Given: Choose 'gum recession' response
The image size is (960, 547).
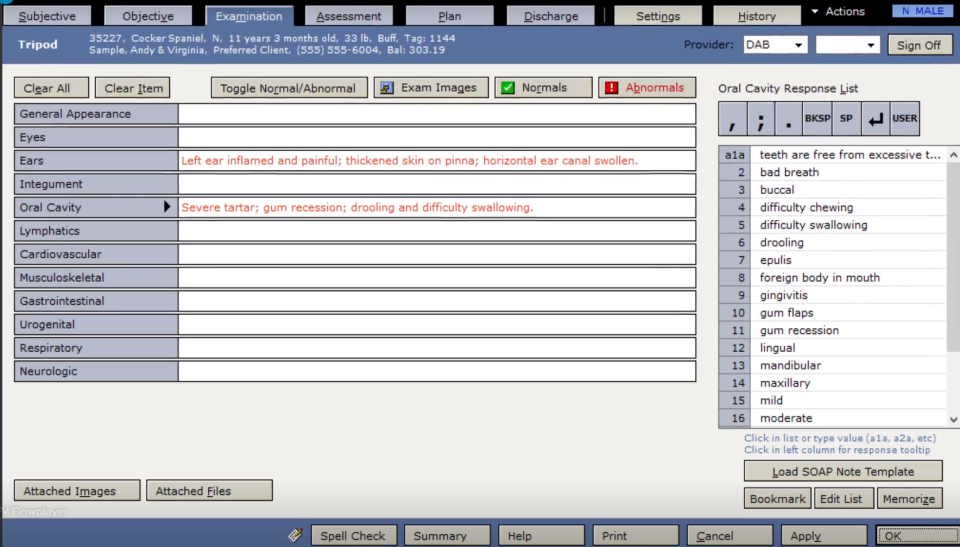Looking at the screenshot, I should point(849,330).
